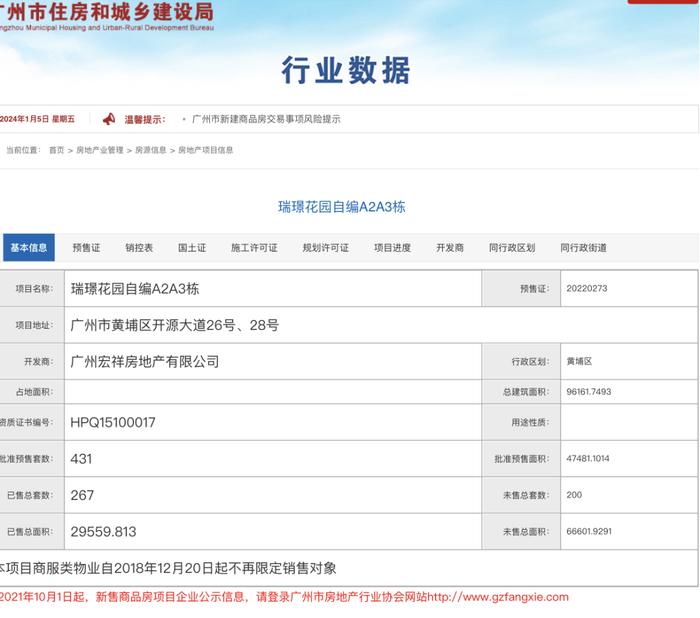Click the 黄埔区 district value
700x618 pixels.
pos(579,361)
